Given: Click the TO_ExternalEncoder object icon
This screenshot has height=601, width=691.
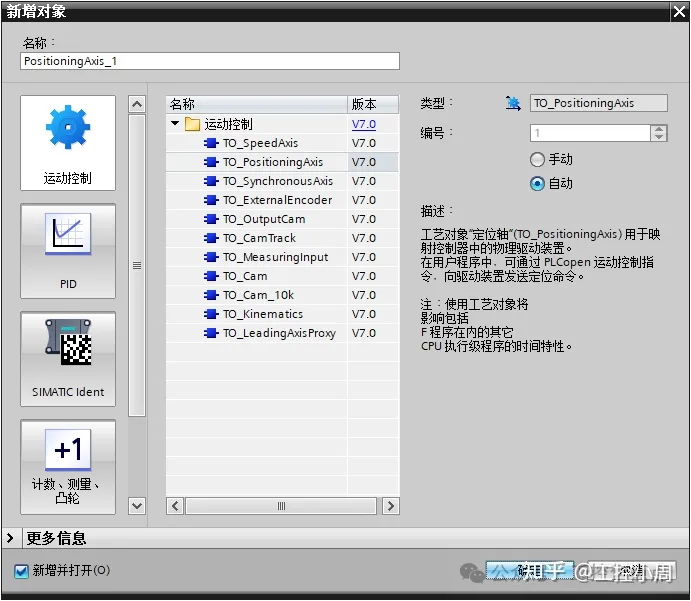Looking at the screenshot, I should tap(211, 200).
